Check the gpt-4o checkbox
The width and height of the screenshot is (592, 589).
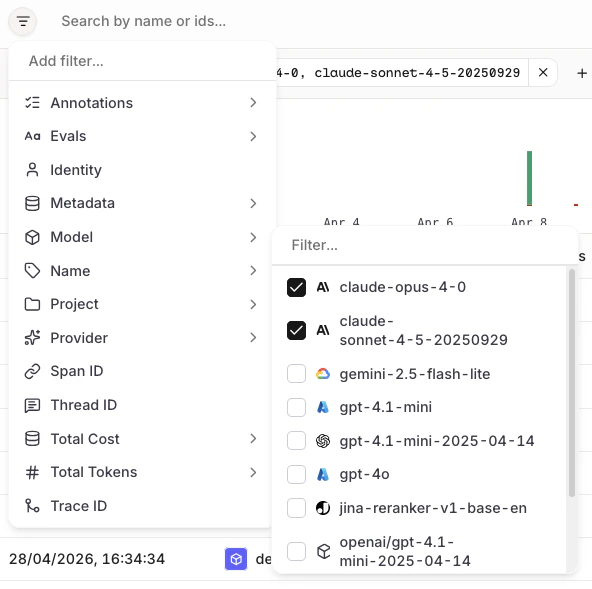[x=296, y=474]
